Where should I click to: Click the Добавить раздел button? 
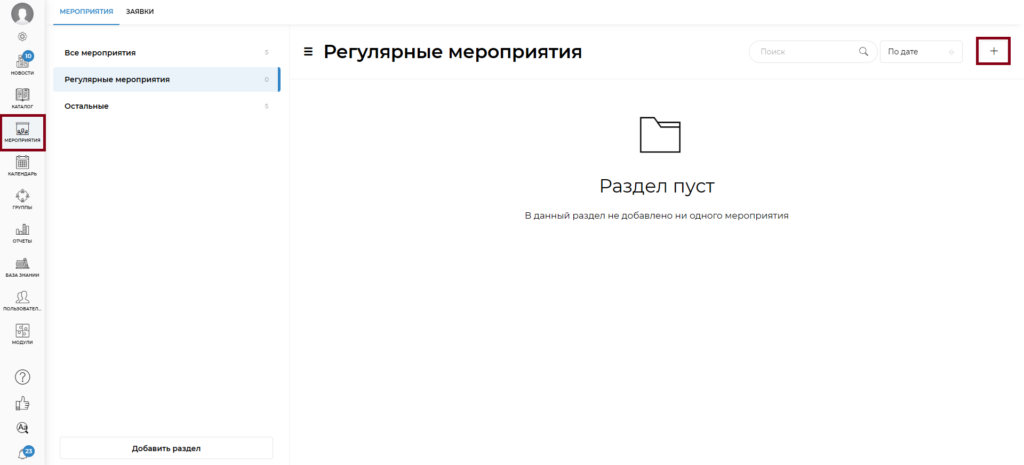[x=166, y=448]
